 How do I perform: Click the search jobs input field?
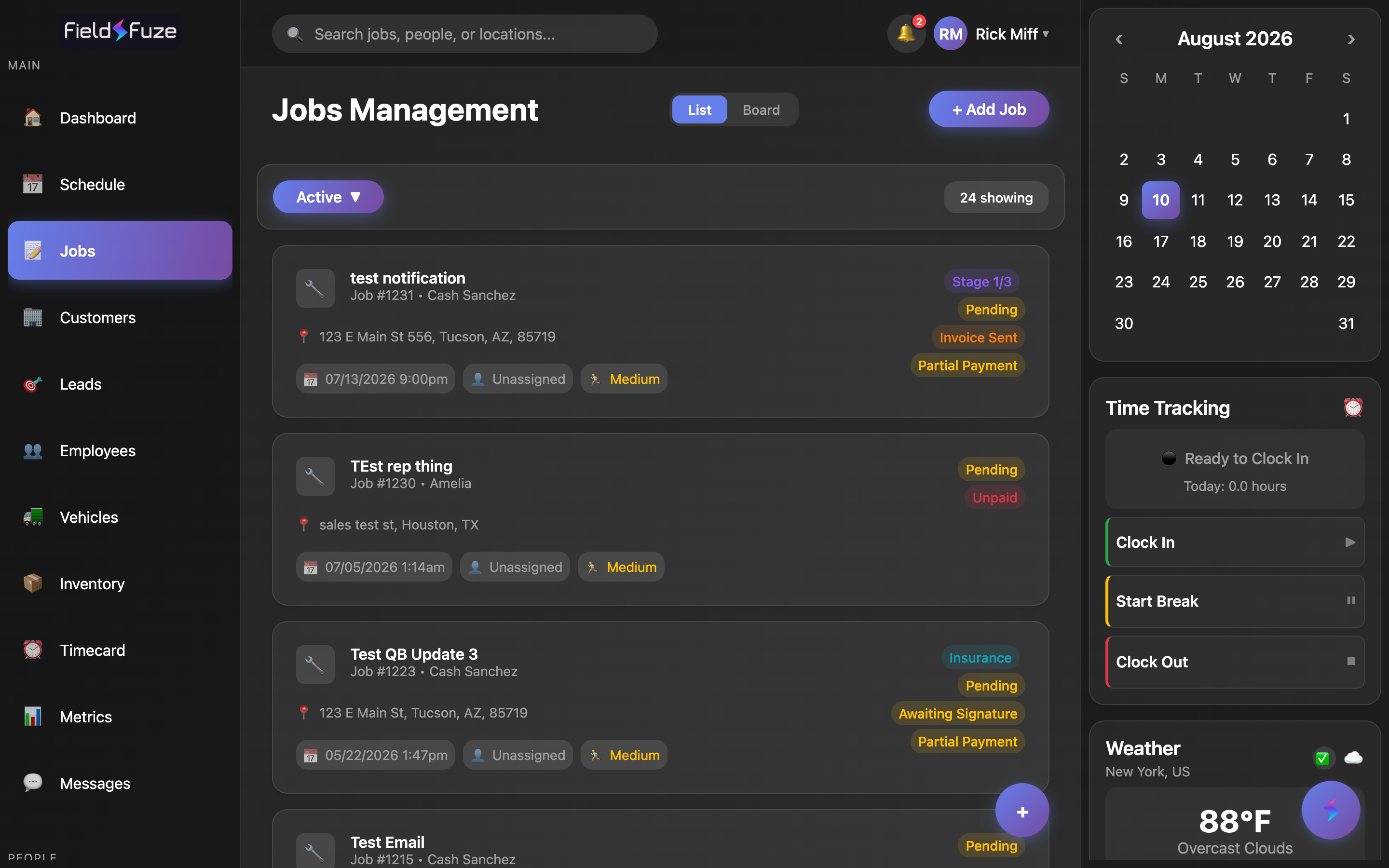tap(464, 34)
